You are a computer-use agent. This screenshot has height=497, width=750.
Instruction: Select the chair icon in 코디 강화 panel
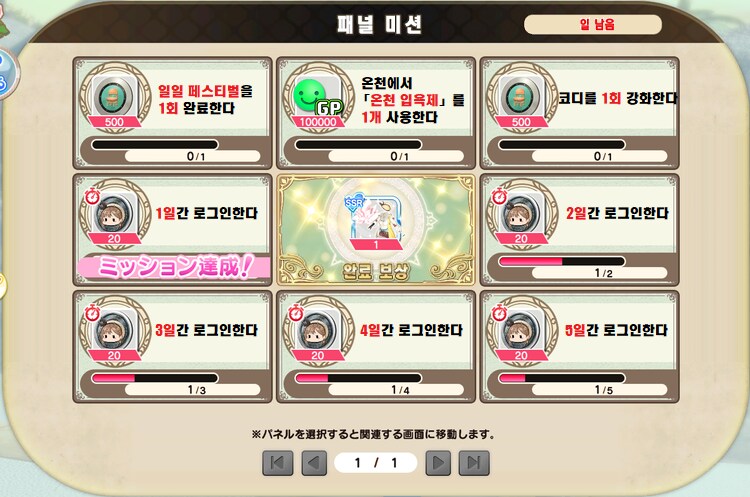pos(521,99)
